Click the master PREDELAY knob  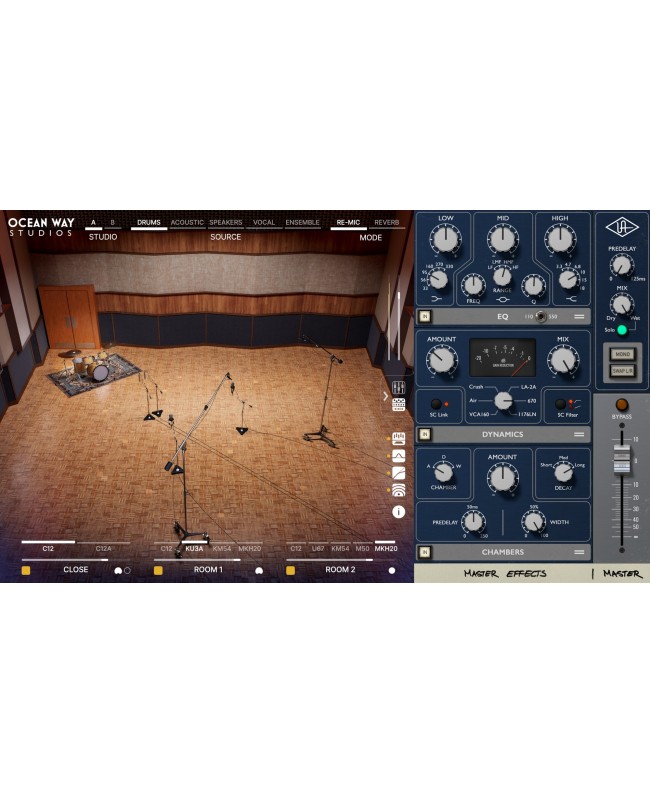click(x=621, y=265)
